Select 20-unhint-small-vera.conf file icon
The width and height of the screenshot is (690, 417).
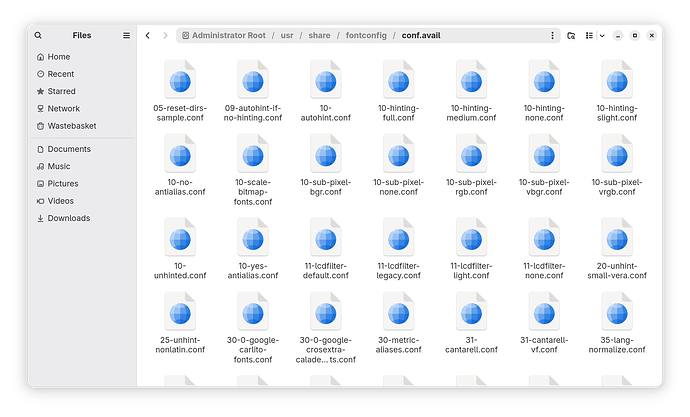[617, 238]
